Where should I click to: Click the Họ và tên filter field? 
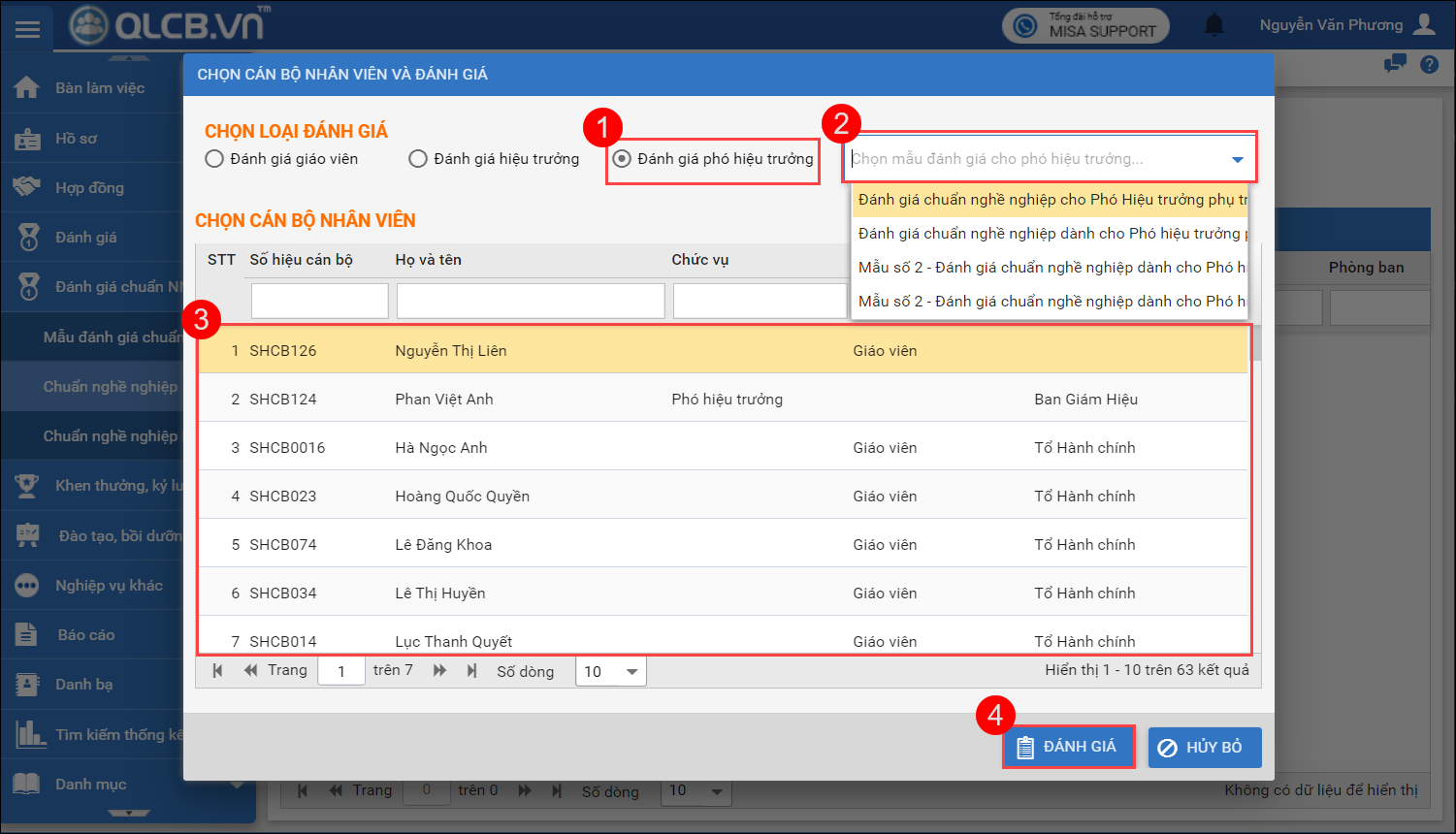pyautogui.click(x=530, y=302)
